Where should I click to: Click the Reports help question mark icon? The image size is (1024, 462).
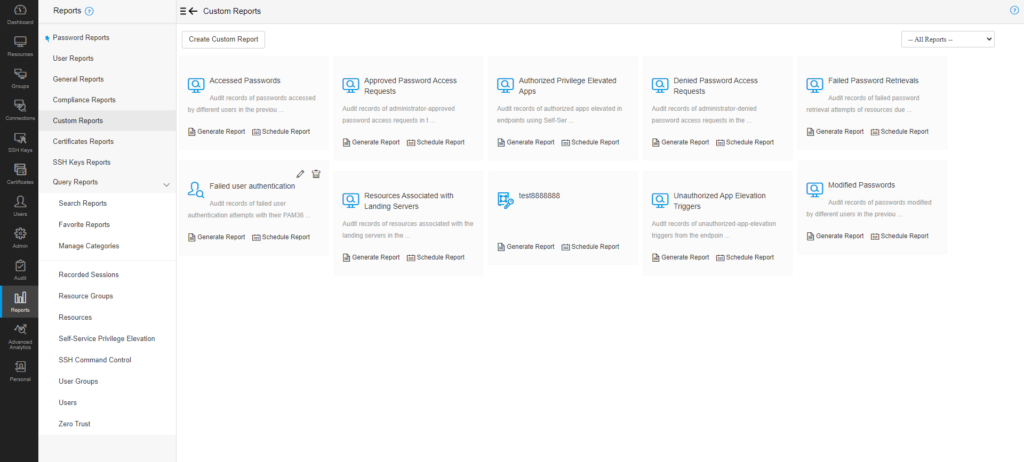tap(90, 11)
